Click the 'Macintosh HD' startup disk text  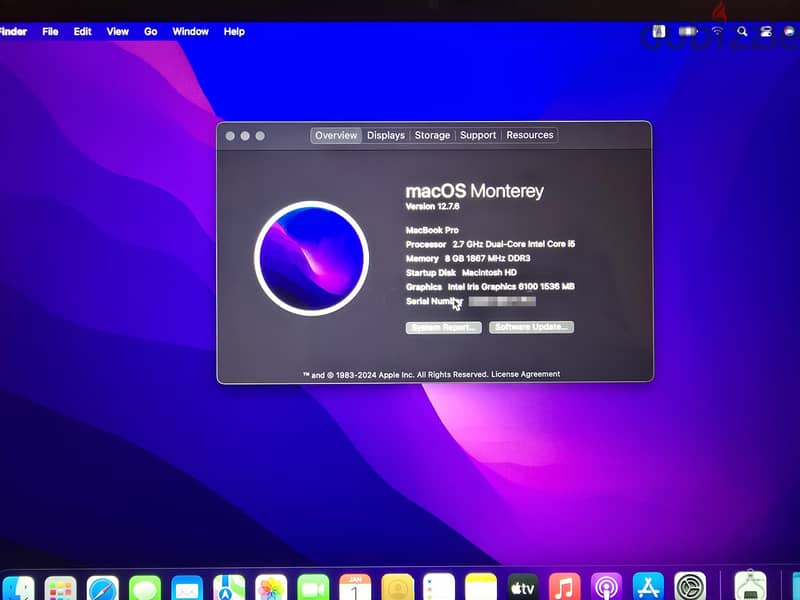tap(489, 272)
